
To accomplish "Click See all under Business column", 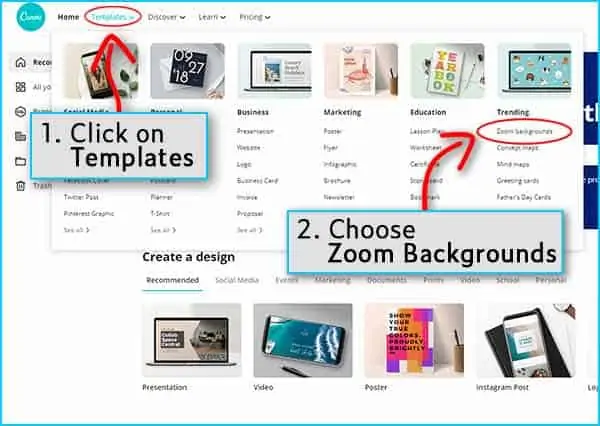I will pyautogui.click(x=250, y=230).
